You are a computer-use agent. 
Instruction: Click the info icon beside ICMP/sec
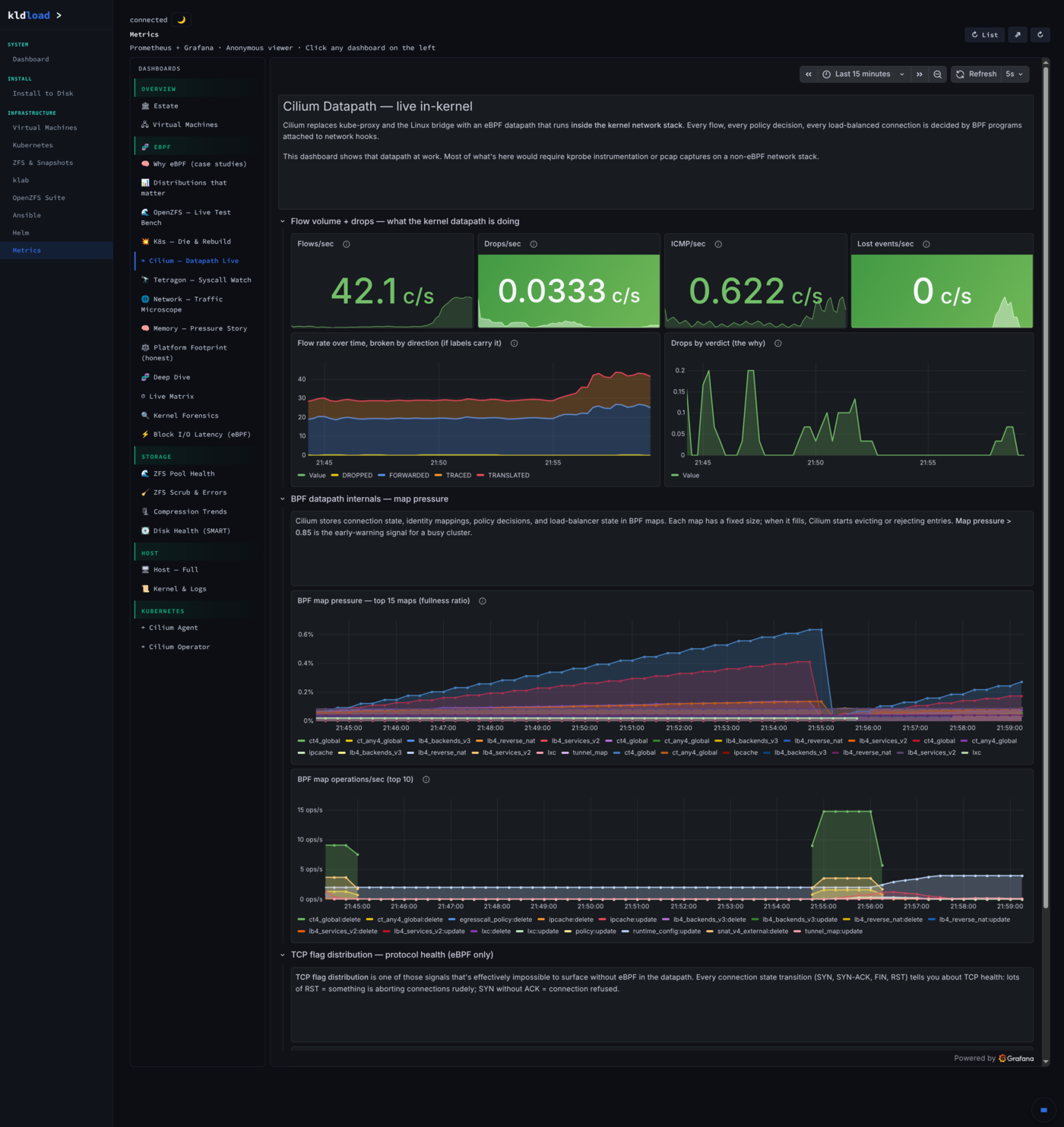718,244
